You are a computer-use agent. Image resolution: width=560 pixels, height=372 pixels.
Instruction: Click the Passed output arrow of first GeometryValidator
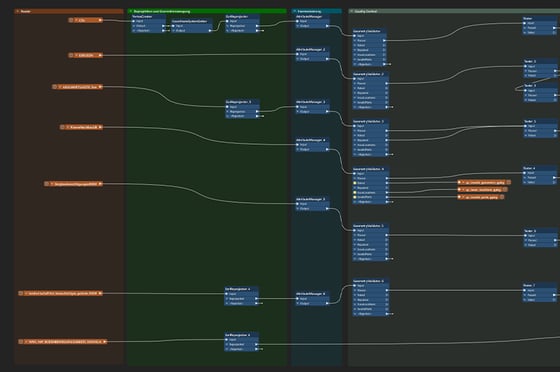tap(384, 41)
